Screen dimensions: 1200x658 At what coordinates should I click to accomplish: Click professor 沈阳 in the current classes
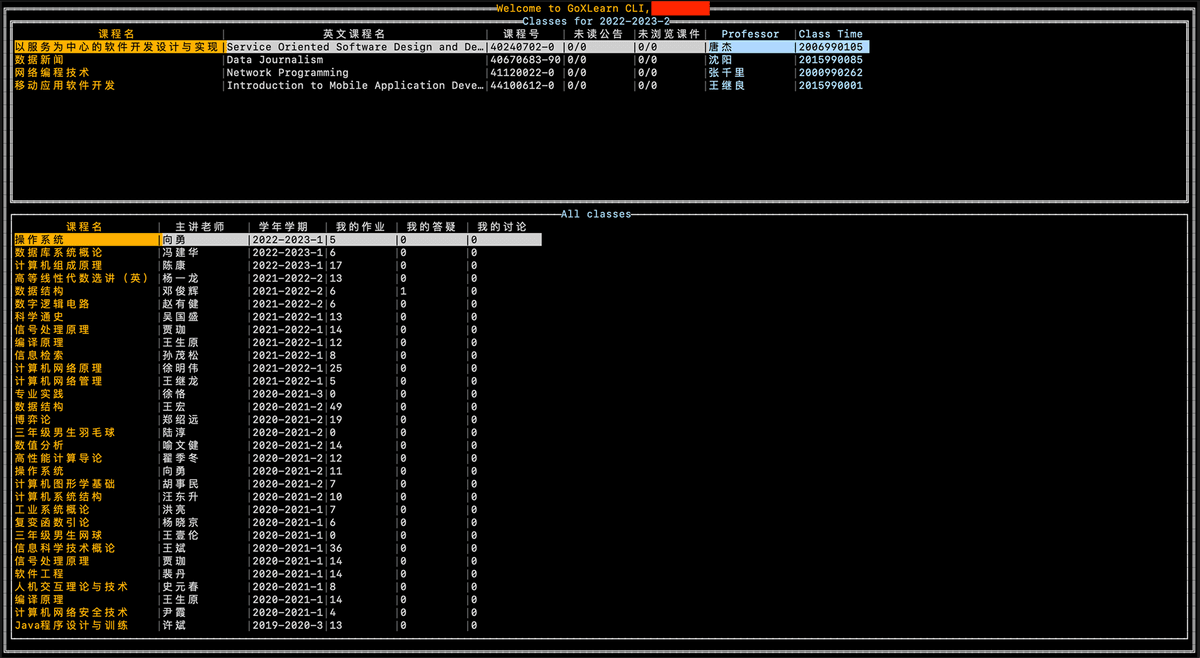pos(720,60)
